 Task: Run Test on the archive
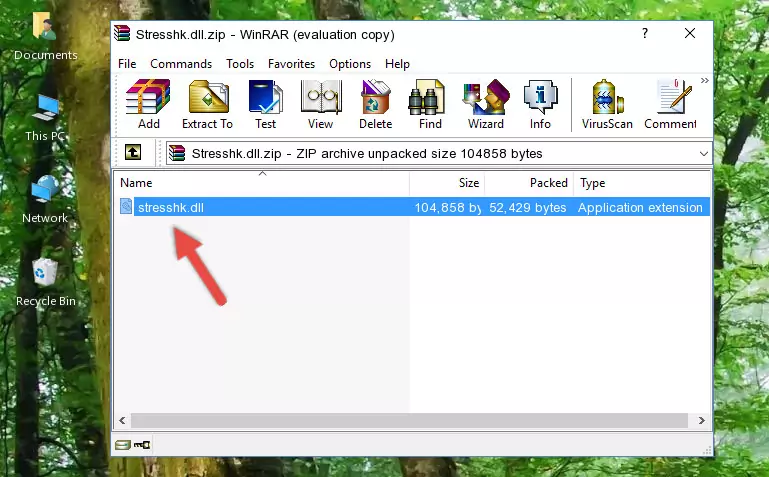point(265,104)
